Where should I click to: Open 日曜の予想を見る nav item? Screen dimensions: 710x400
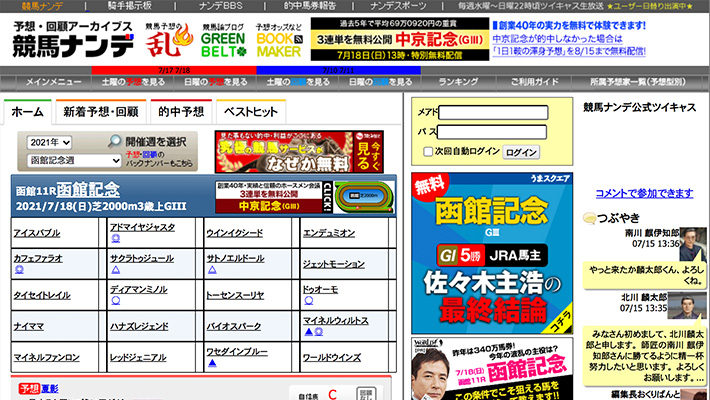click(216, 82)
